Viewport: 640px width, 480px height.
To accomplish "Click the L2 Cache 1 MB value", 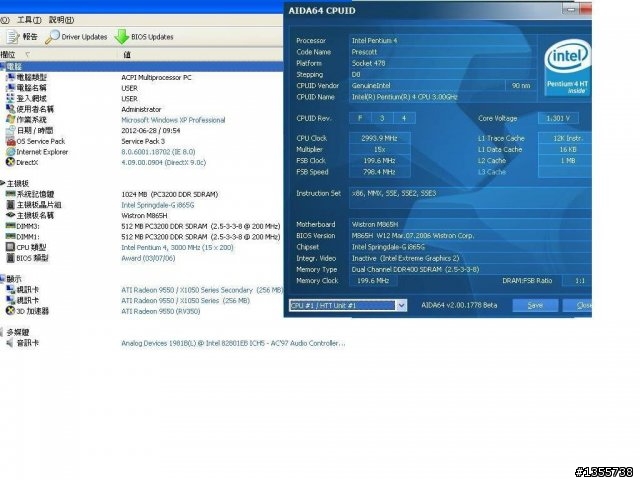I will [567, 161].
